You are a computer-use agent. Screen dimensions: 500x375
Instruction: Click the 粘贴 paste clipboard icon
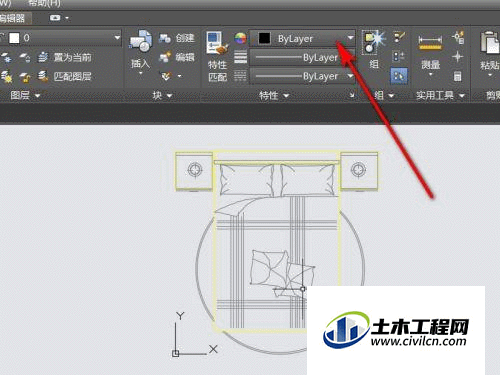point(490,42)
